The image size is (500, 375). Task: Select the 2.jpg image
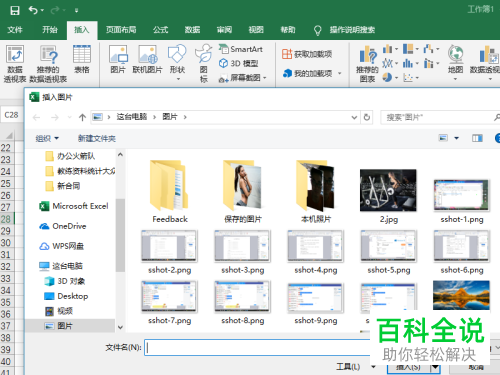point(388,196)
